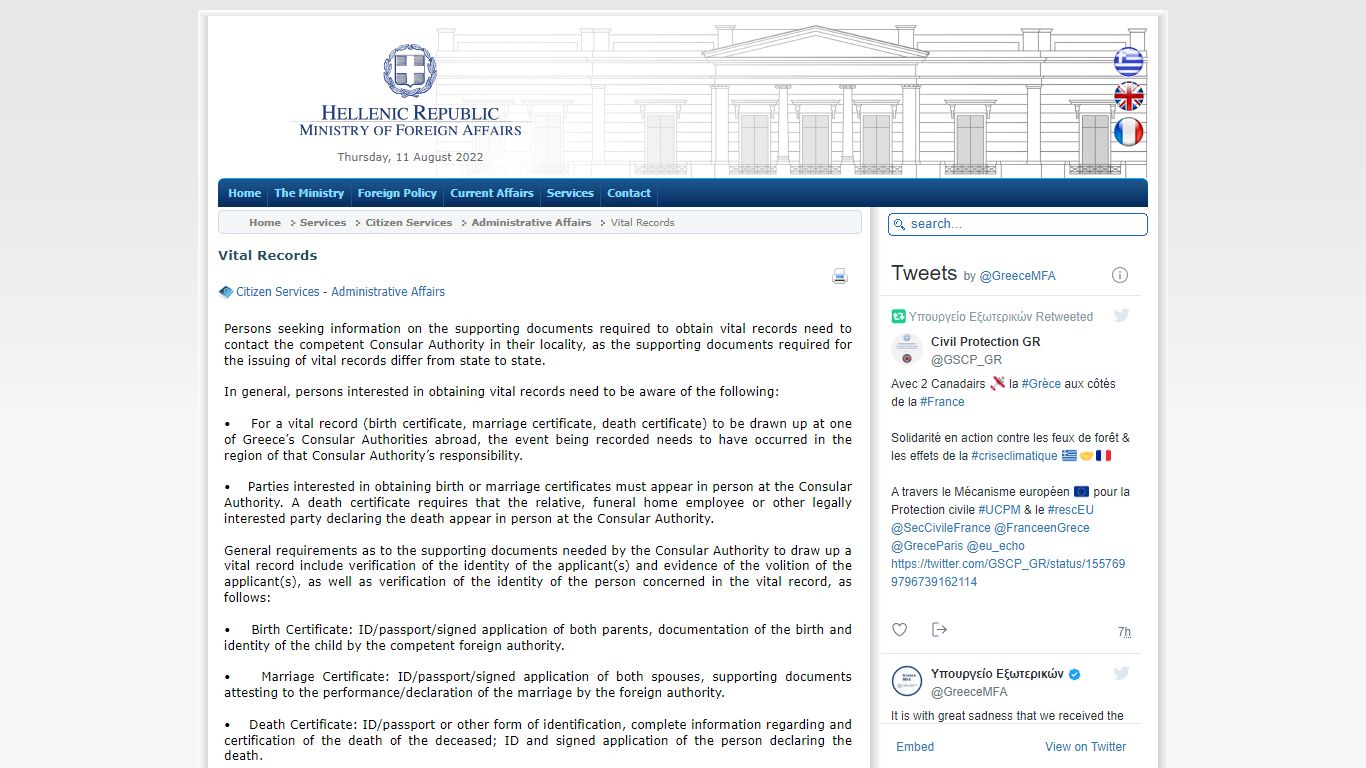Go to Home breadcrumb
Screen dimensions: 1366x768
click(265, 222)
